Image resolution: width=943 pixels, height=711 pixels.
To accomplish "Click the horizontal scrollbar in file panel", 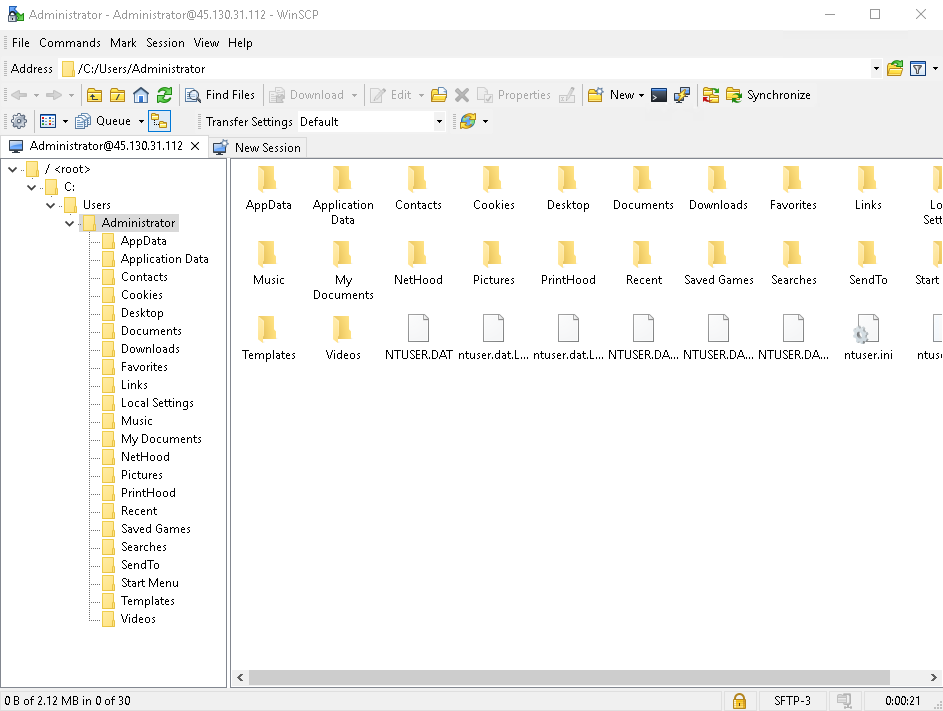I will click(568, 678).
